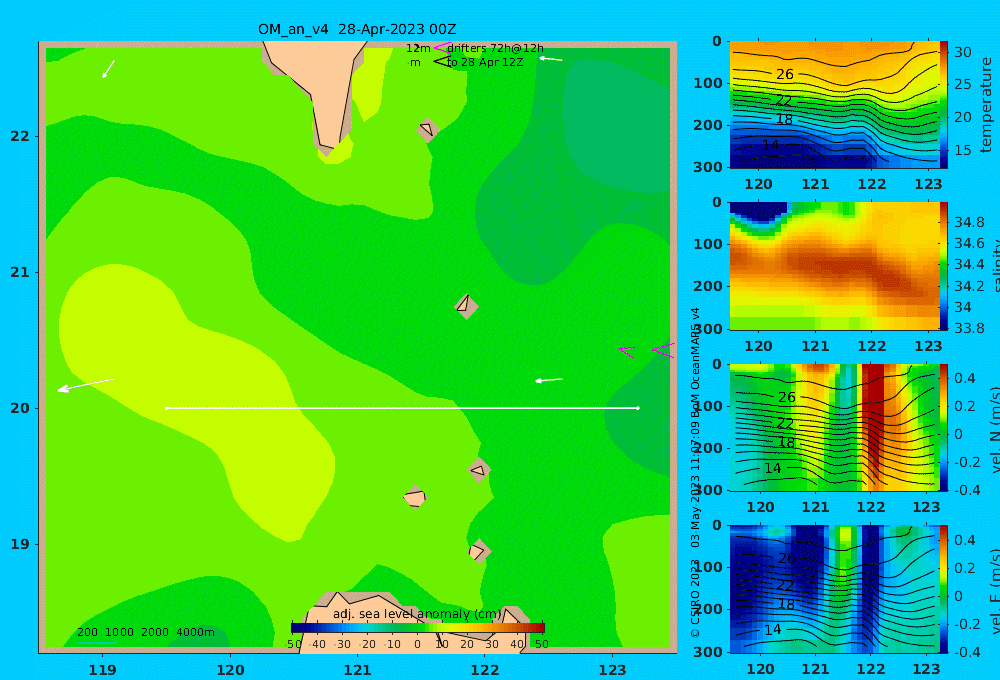
Task: Click the 'adj. sea level anomaly (cm)' label
Action: coord(417,614)
